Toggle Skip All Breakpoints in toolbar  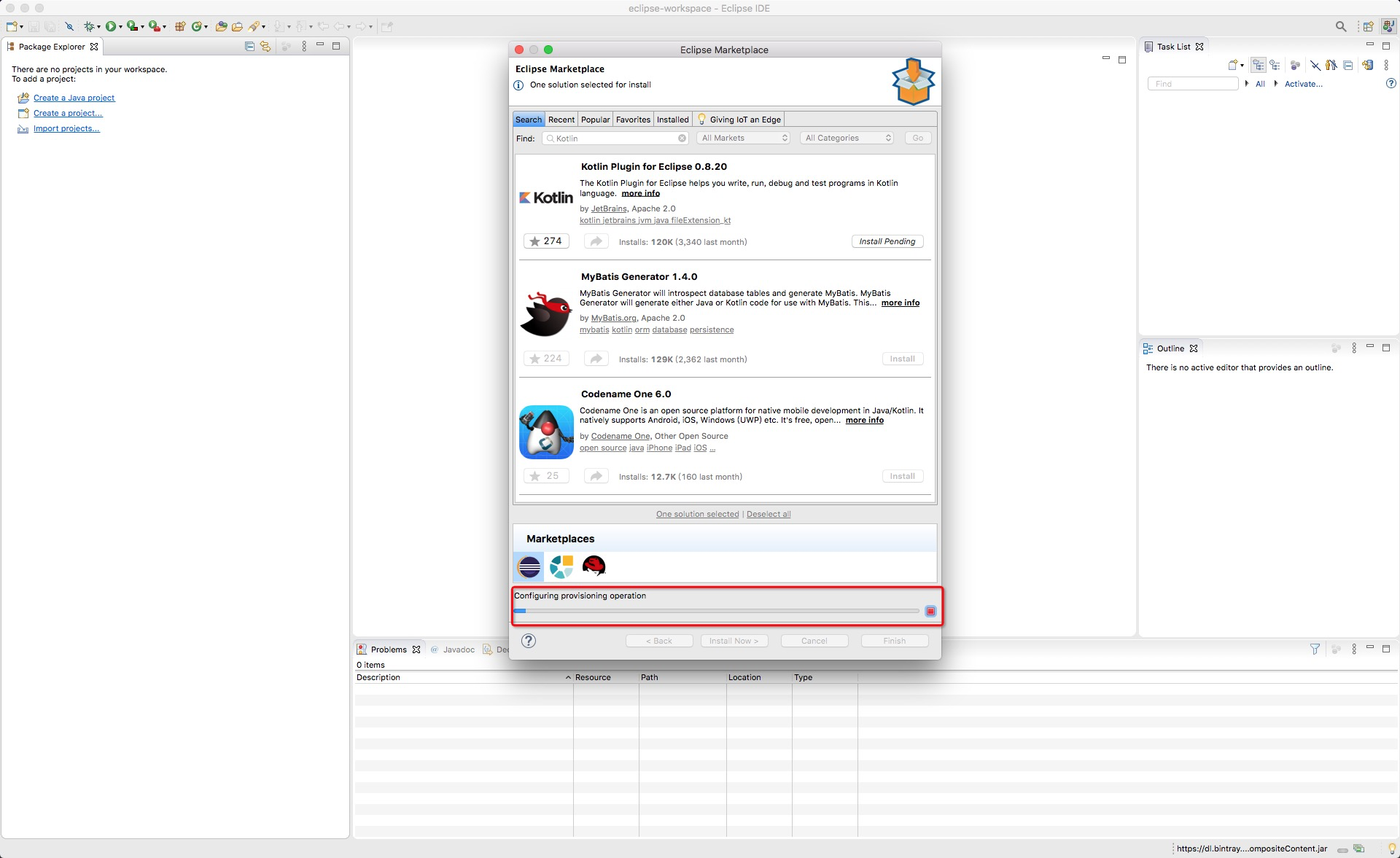click(x=69, y=26)
